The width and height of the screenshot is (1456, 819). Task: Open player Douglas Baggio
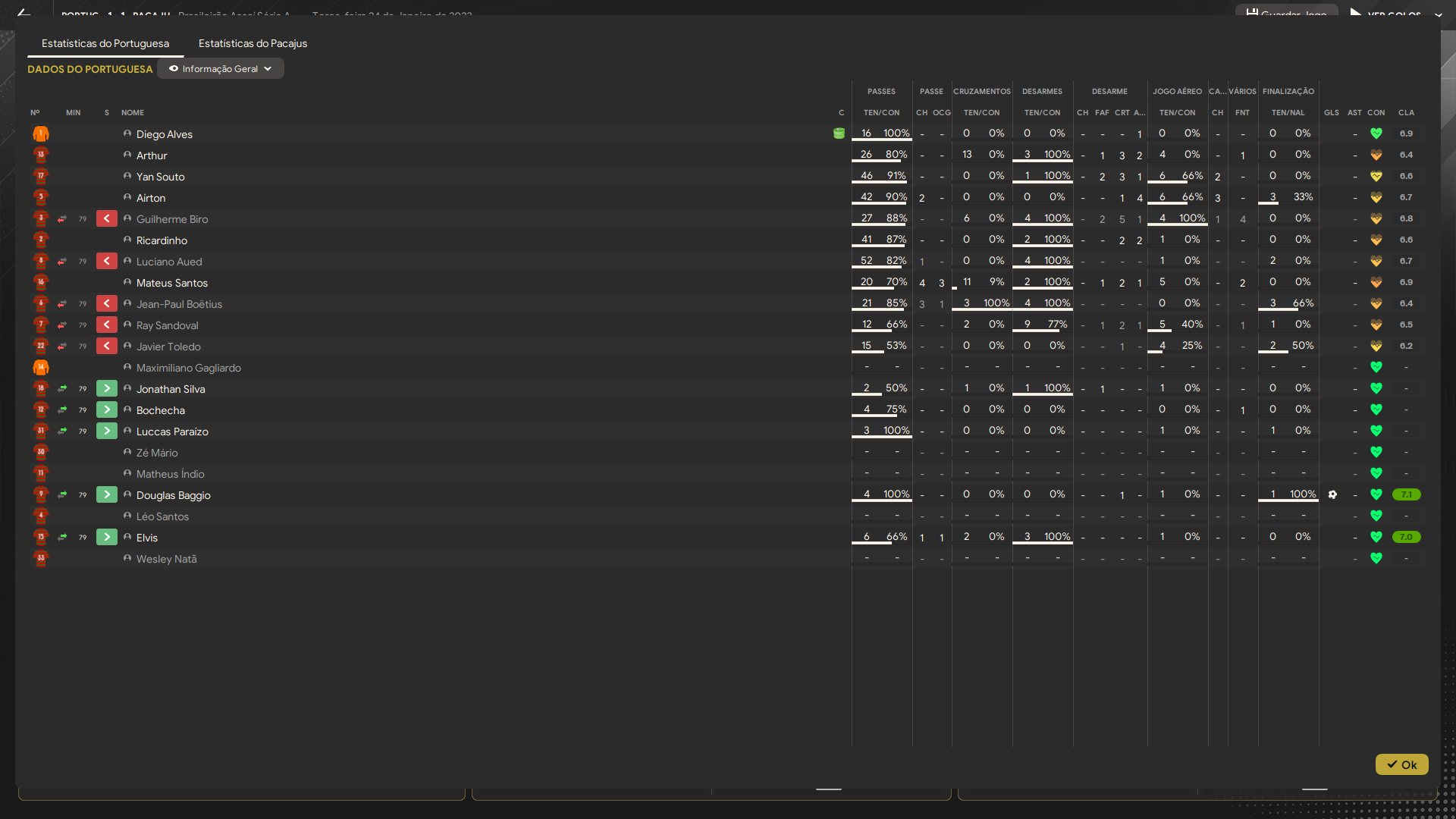(174, 495)
